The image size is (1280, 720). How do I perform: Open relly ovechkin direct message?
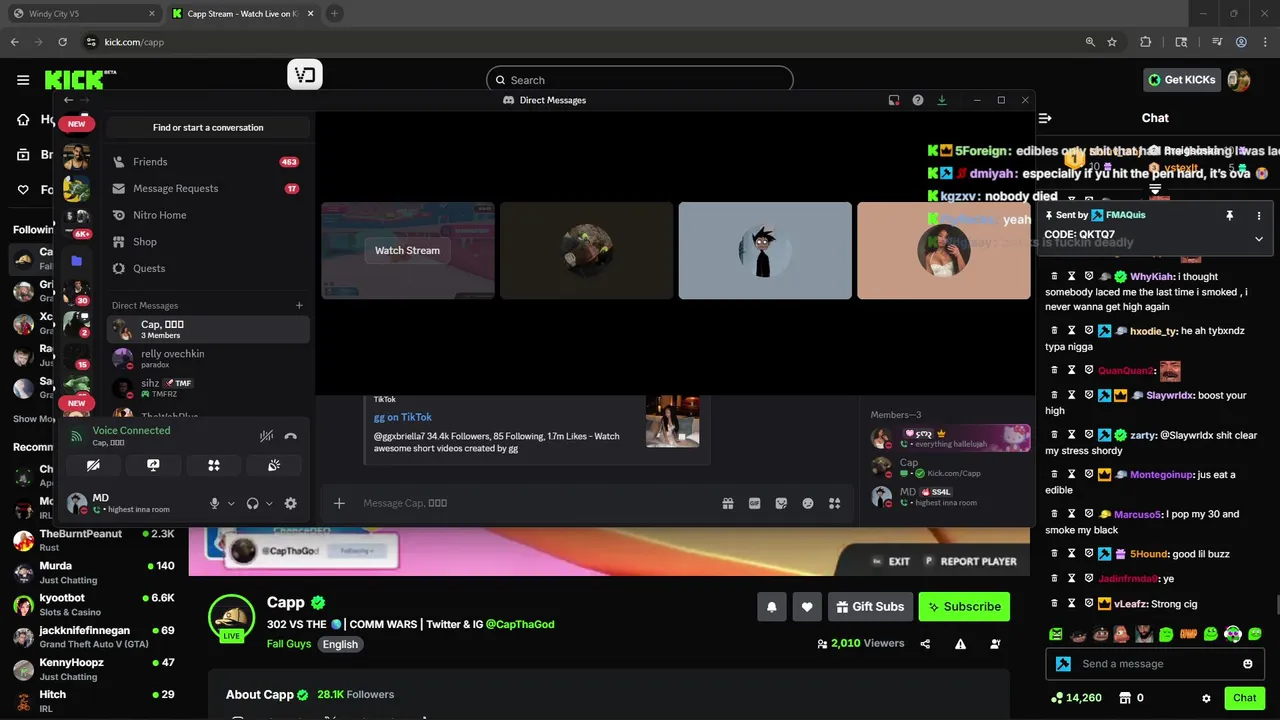point(207,358)
